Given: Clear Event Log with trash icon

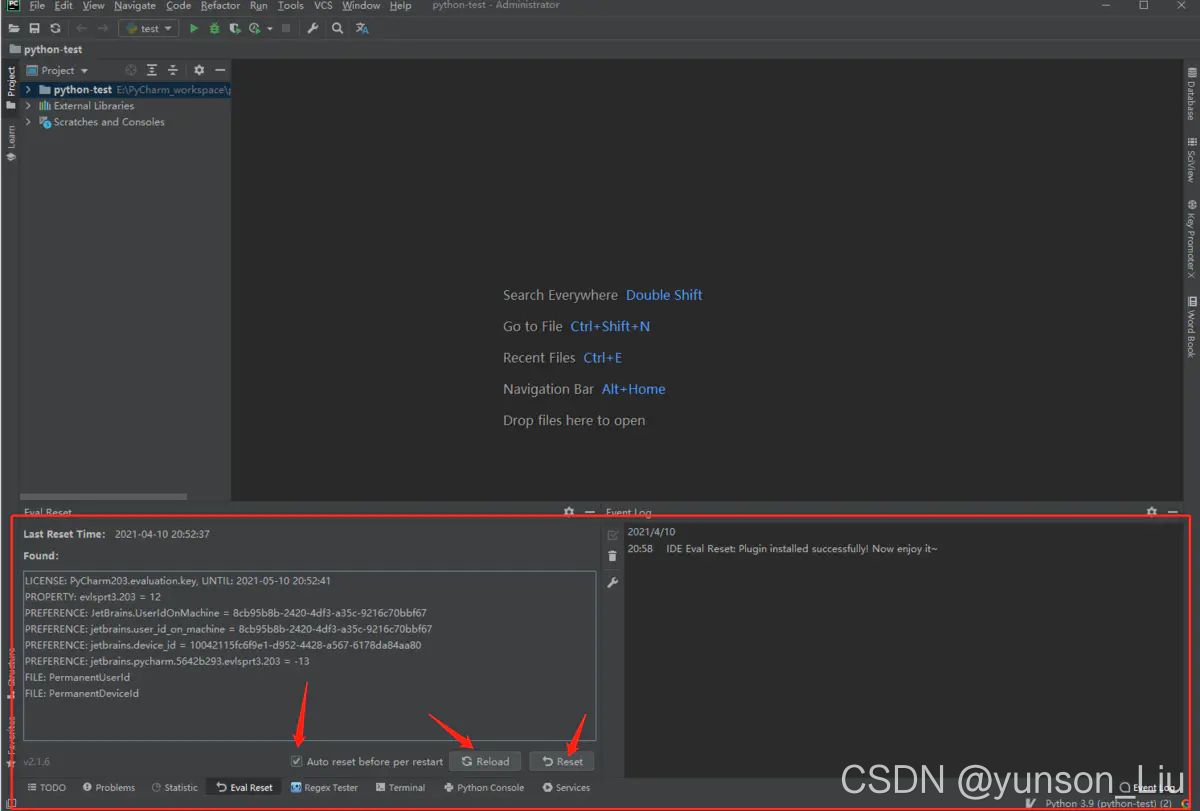Looking at the screenshot, I should coord(613,557).
